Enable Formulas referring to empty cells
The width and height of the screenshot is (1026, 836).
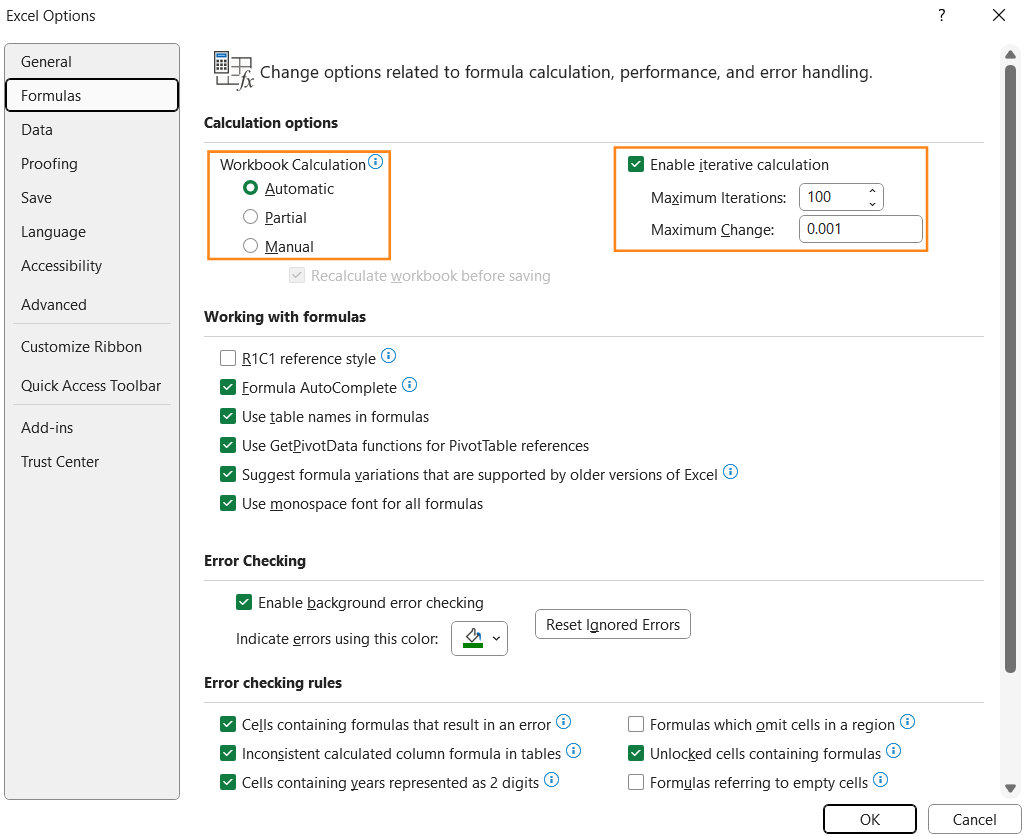pos(635,782)
